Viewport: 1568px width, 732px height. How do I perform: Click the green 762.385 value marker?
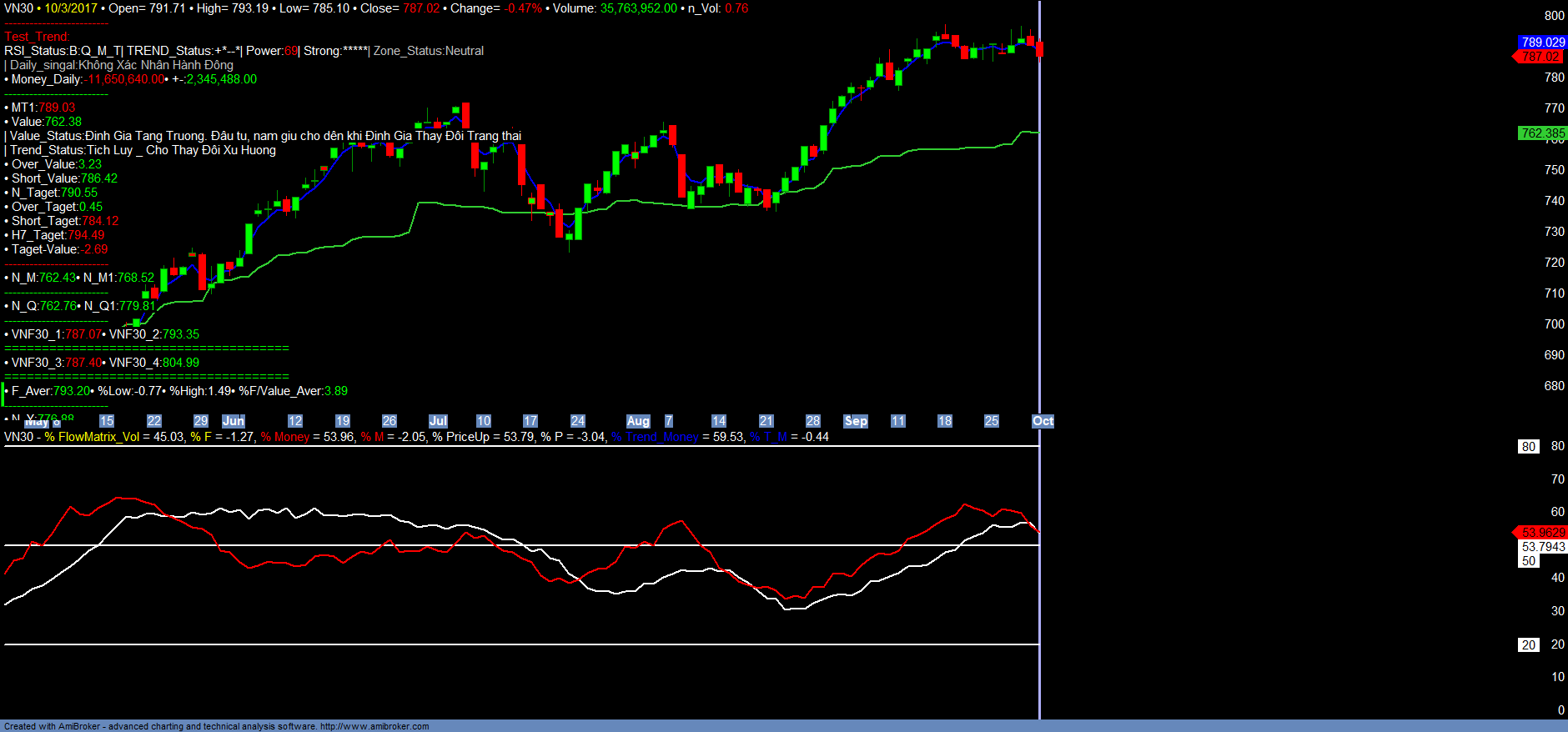click(1542, 133)
